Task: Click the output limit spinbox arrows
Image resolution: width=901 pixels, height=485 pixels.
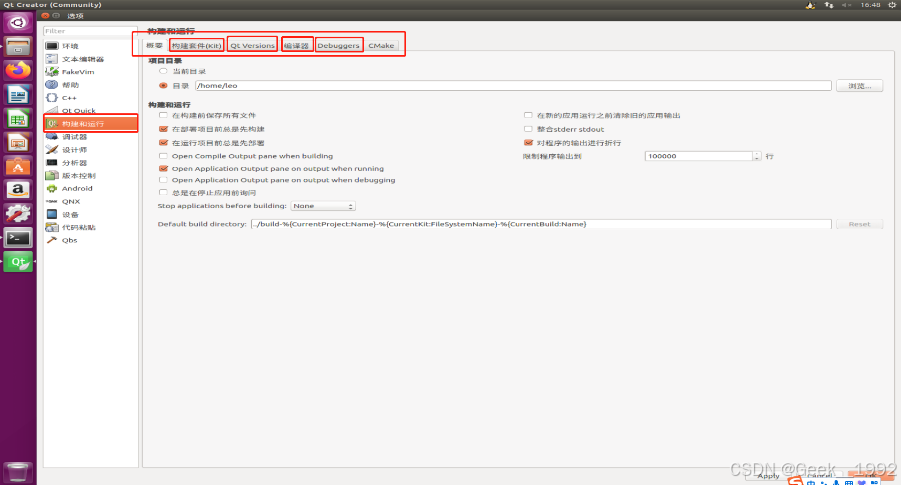Action: [757, 156]
